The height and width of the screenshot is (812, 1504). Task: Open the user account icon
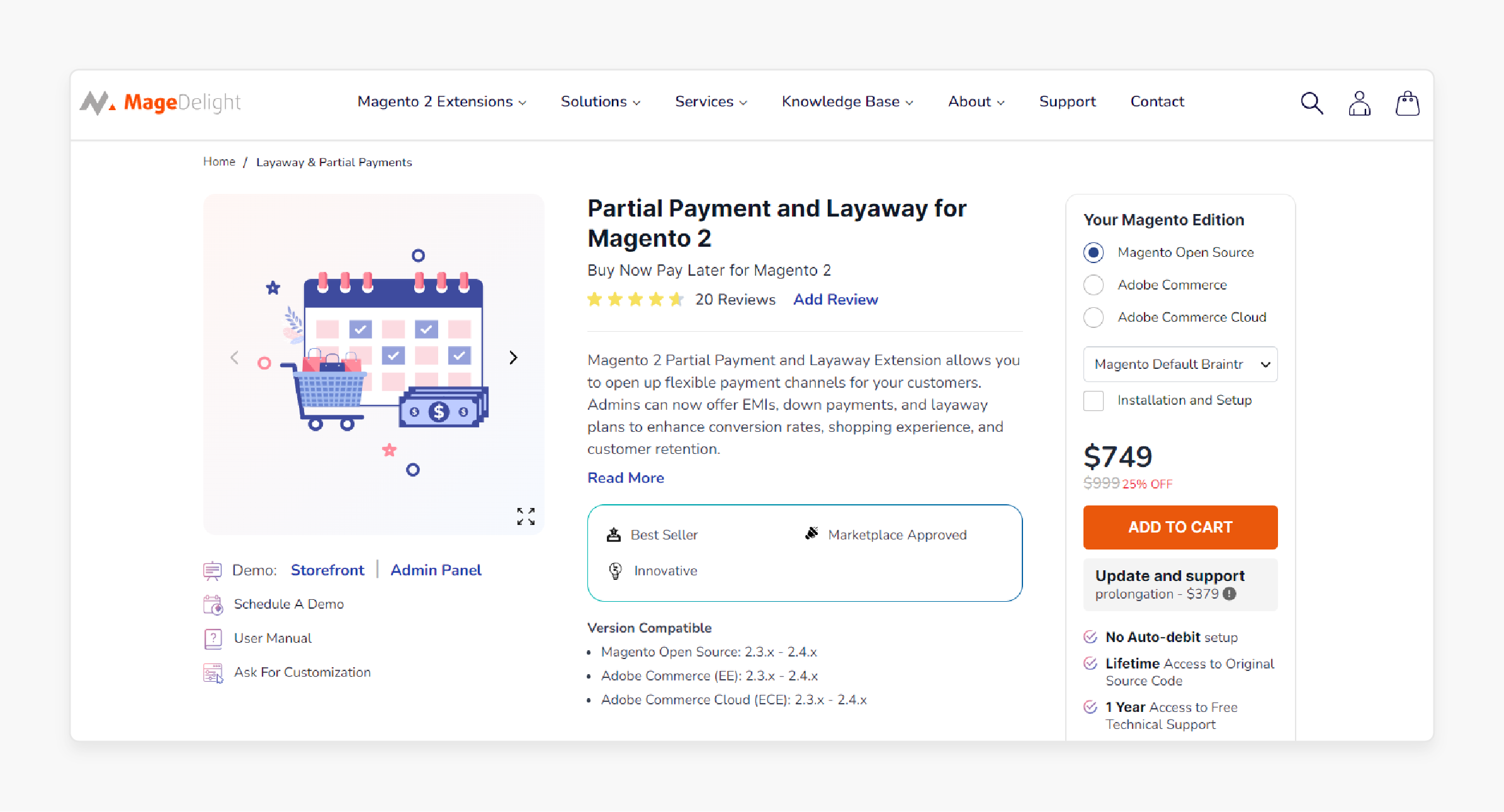click(1359, 103)
